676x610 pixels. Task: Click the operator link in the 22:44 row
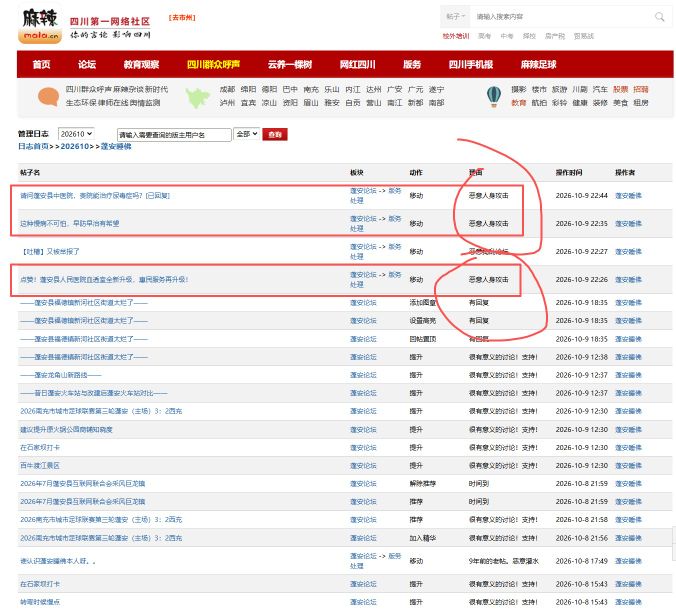pyautogui.click(x=628, y=196)
